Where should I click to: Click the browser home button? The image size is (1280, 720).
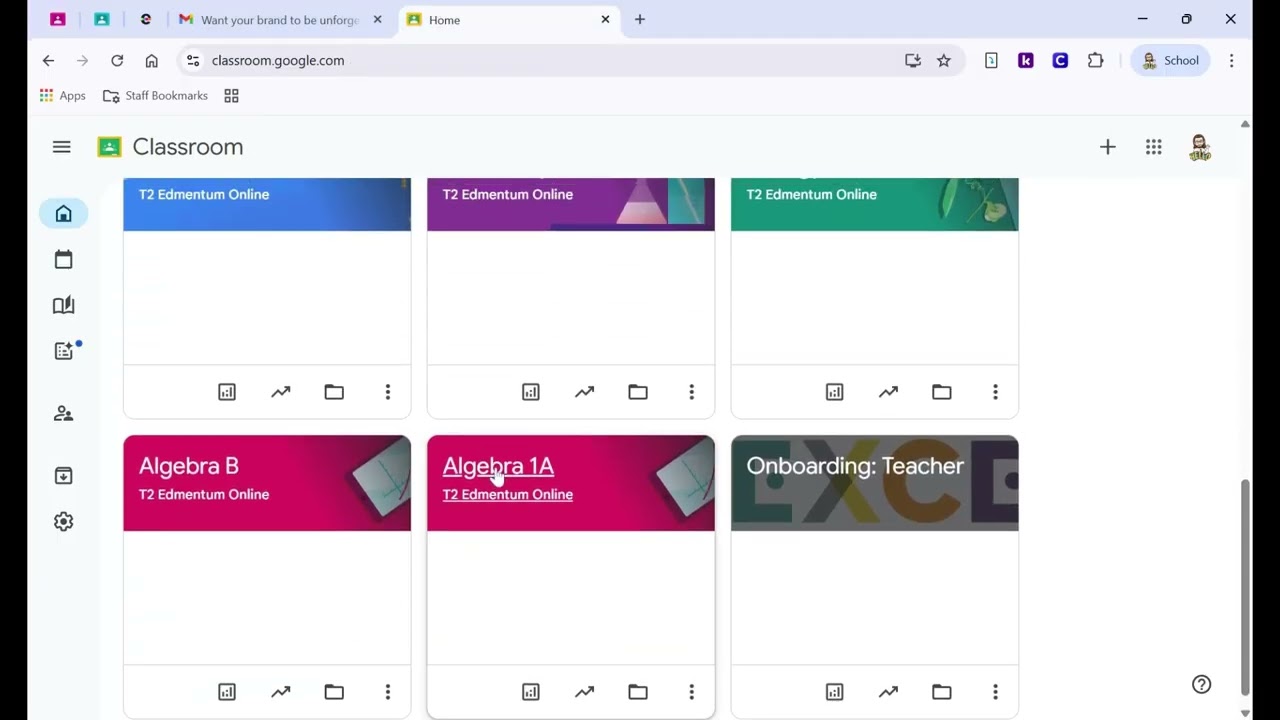pos(152,60)
